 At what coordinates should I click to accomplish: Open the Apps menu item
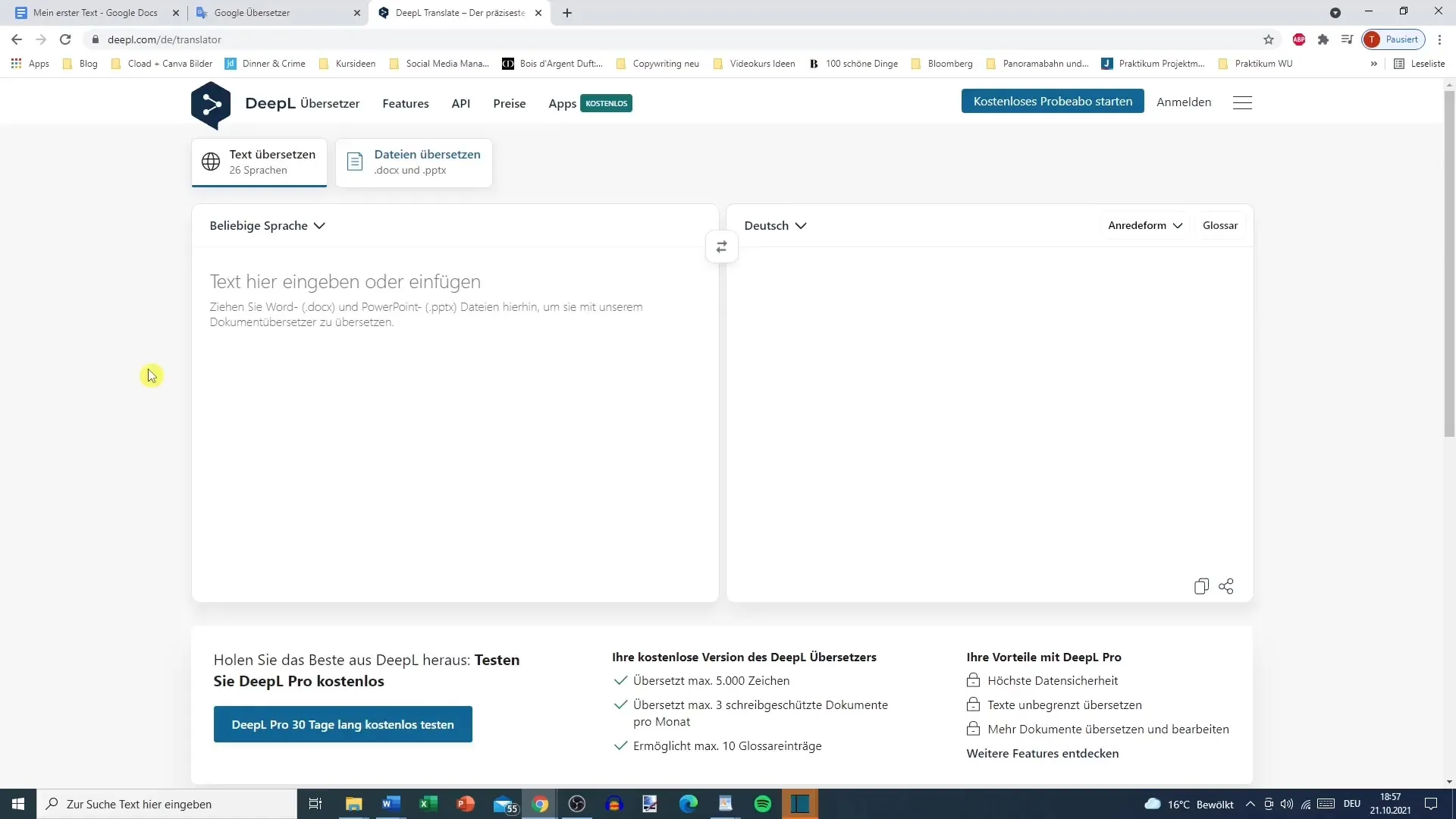563,104
